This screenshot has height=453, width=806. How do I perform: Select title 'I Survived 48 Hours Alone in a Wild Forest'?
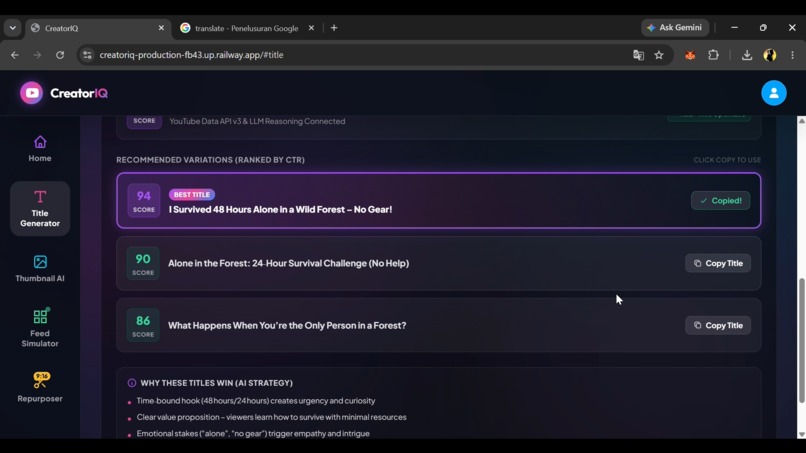point(280,209)
